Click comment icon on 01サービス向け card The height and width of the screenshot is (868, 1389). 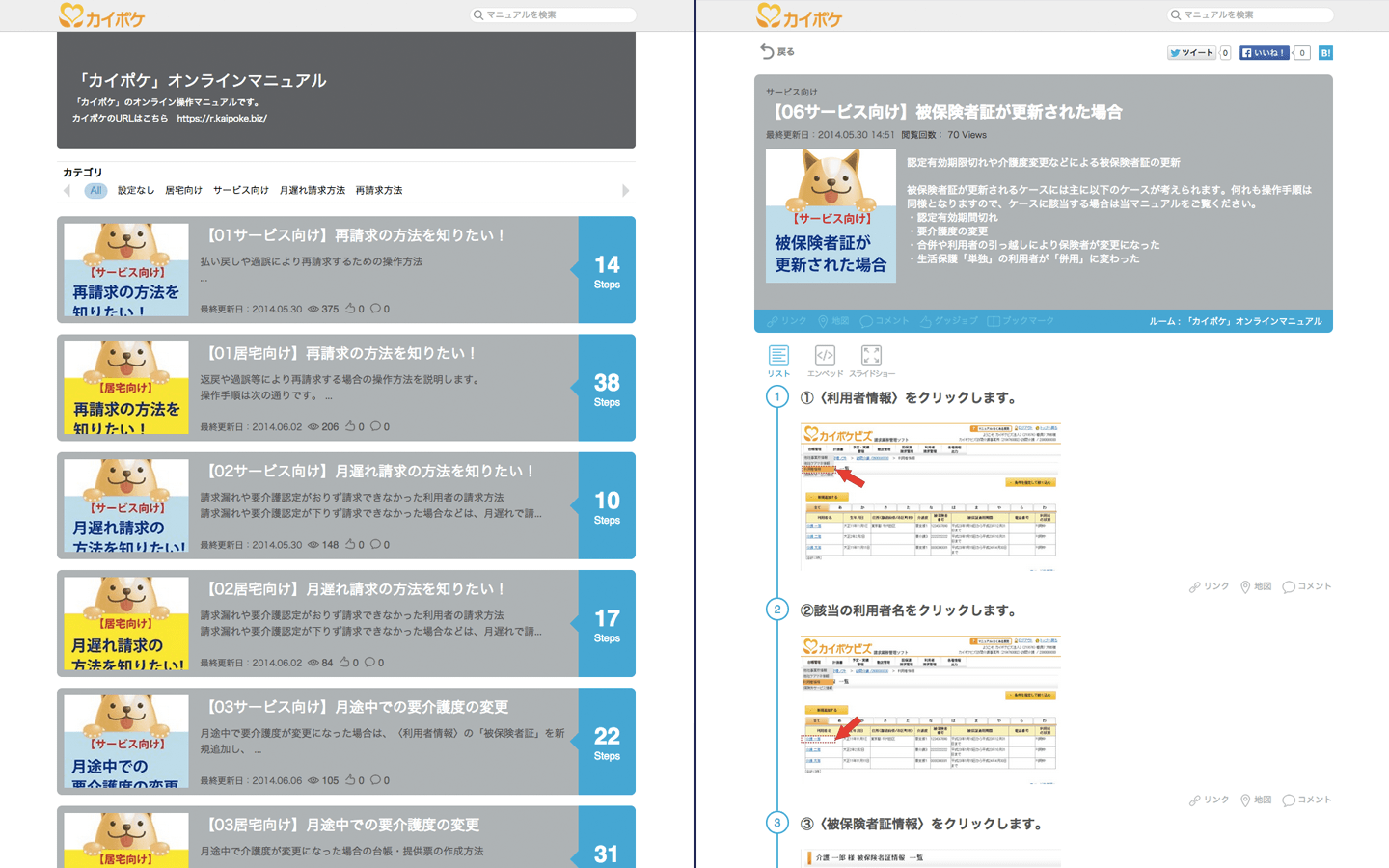coord(375,309)
